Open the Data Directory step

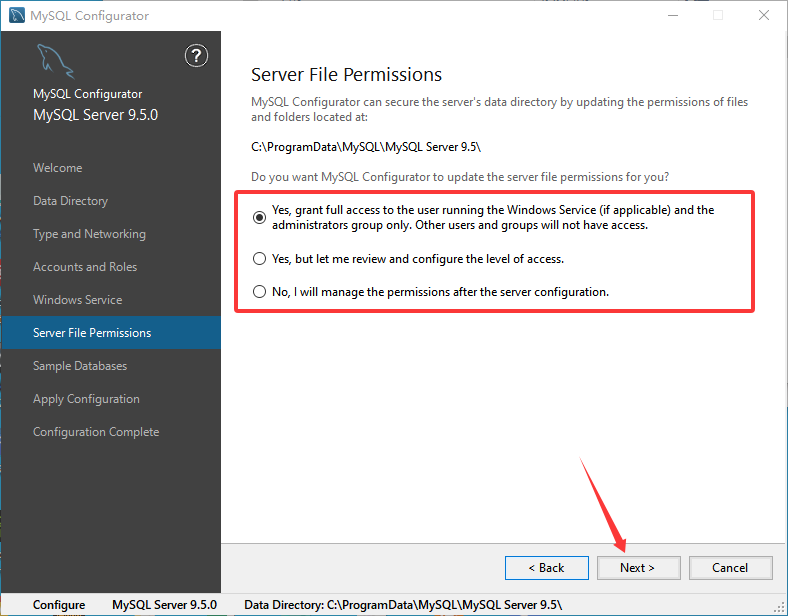[x=70, y=201]
